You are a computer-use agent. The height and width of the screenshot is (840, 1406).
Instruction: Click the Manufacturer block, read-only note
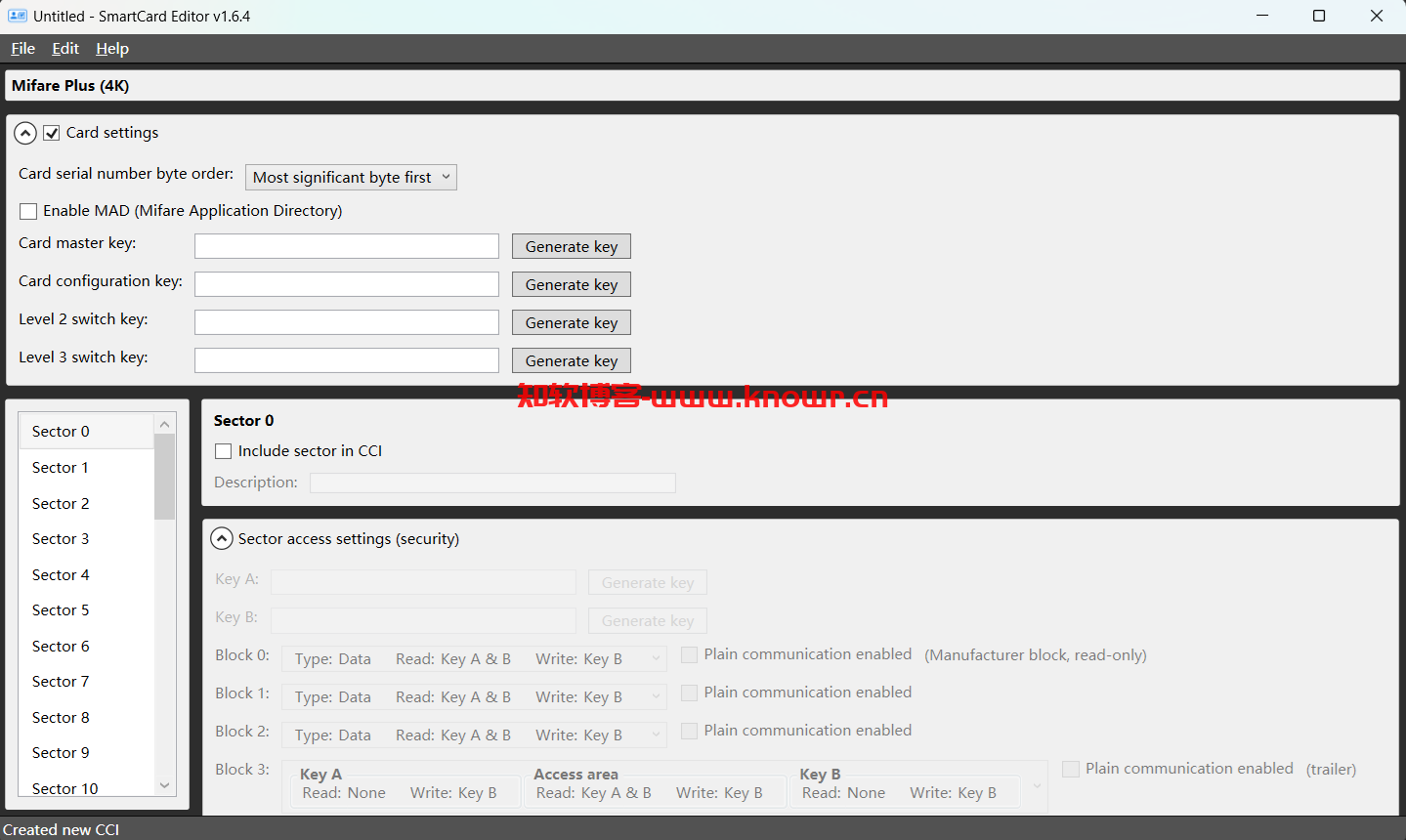[1036, 655]
